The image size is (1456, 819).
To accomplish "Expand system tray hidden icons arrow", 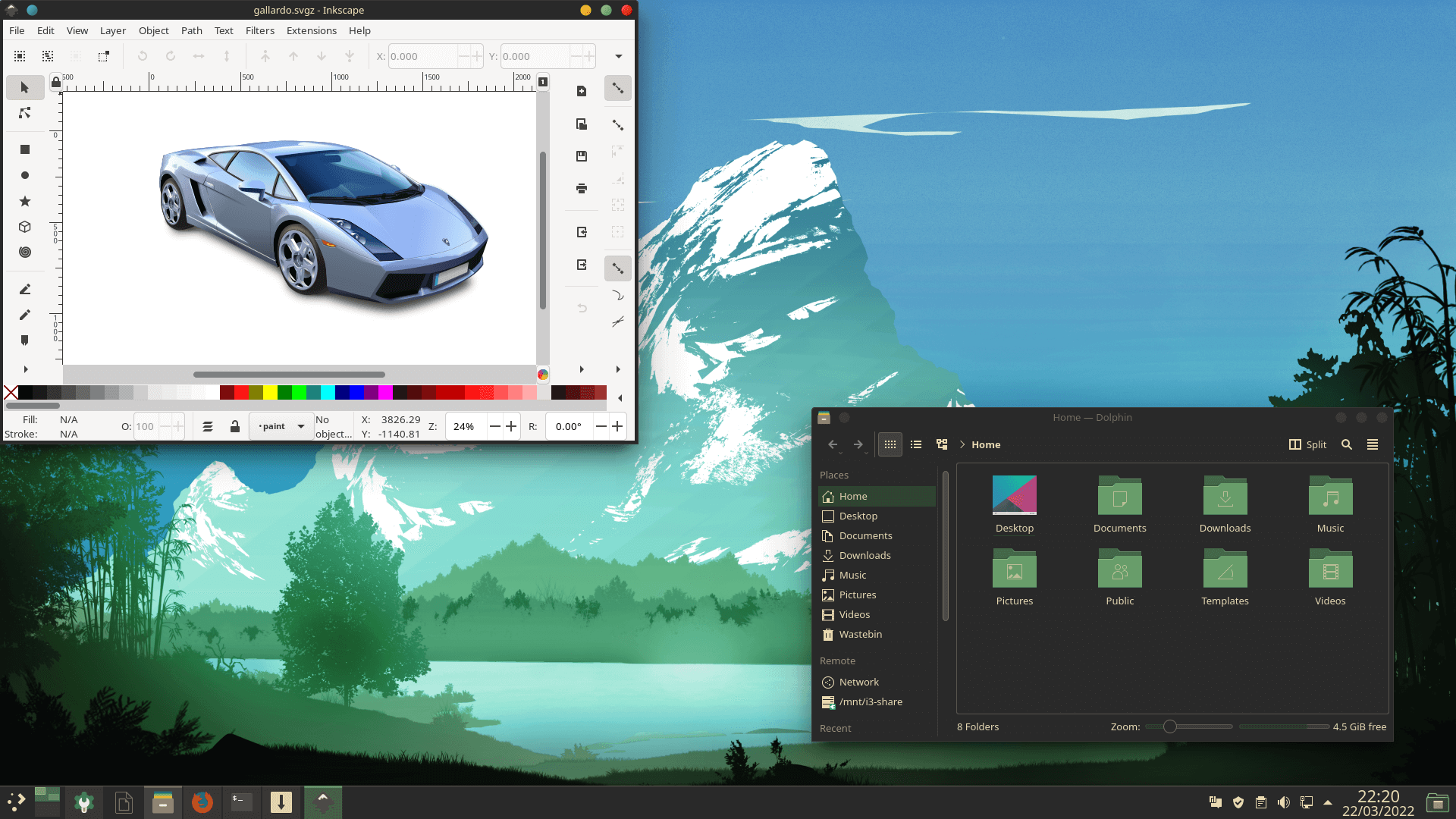I will coord(1328,802).
